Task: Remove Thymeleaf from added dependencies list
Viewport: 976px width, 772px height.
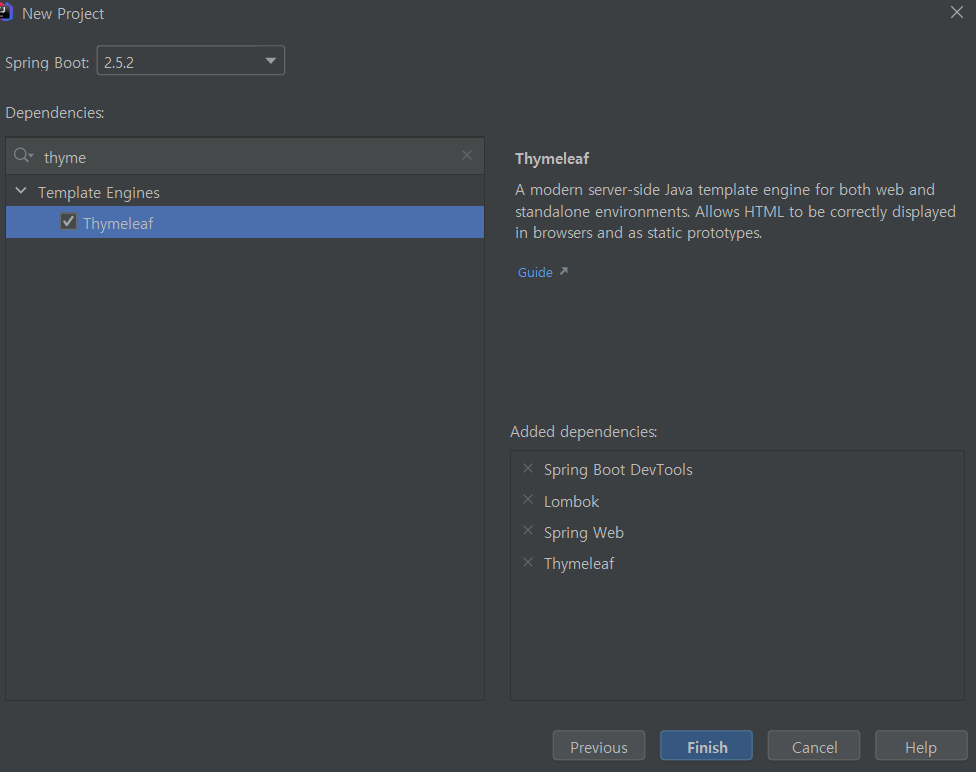Action: point(528,562)
